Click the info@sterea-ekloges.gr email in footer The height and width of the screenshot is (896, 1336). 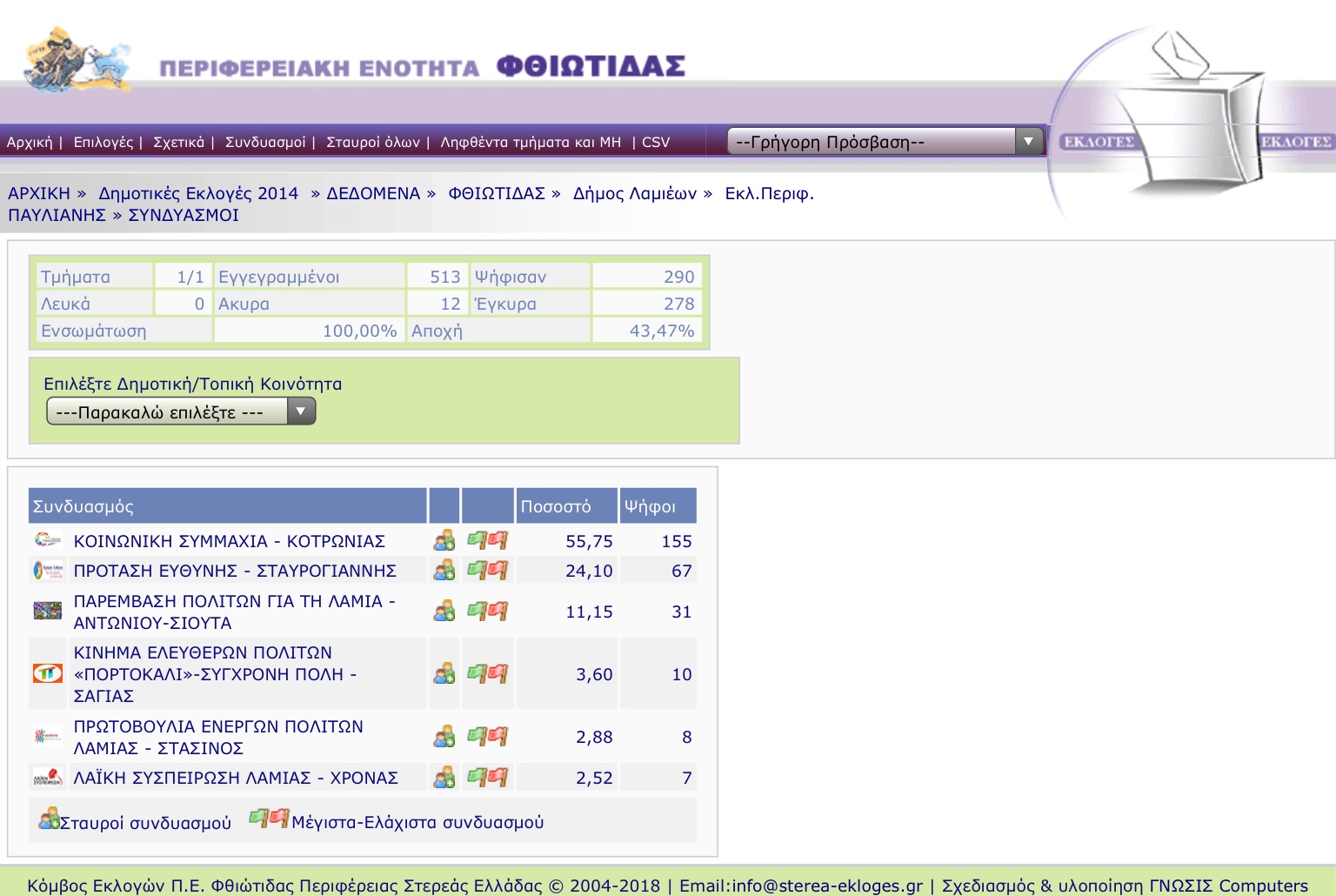(x=827, y=886)
